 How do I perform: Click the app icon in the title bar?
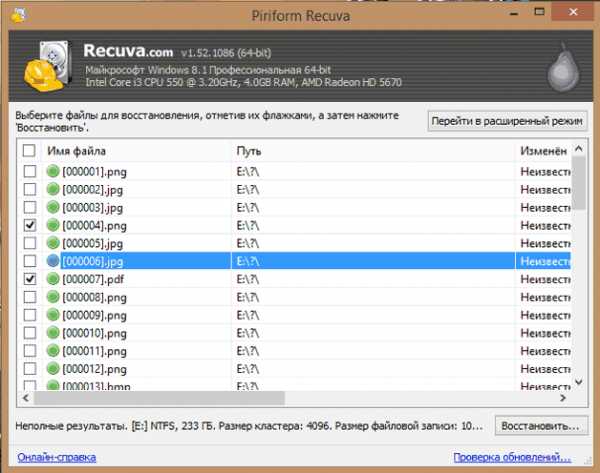[18, 15]
